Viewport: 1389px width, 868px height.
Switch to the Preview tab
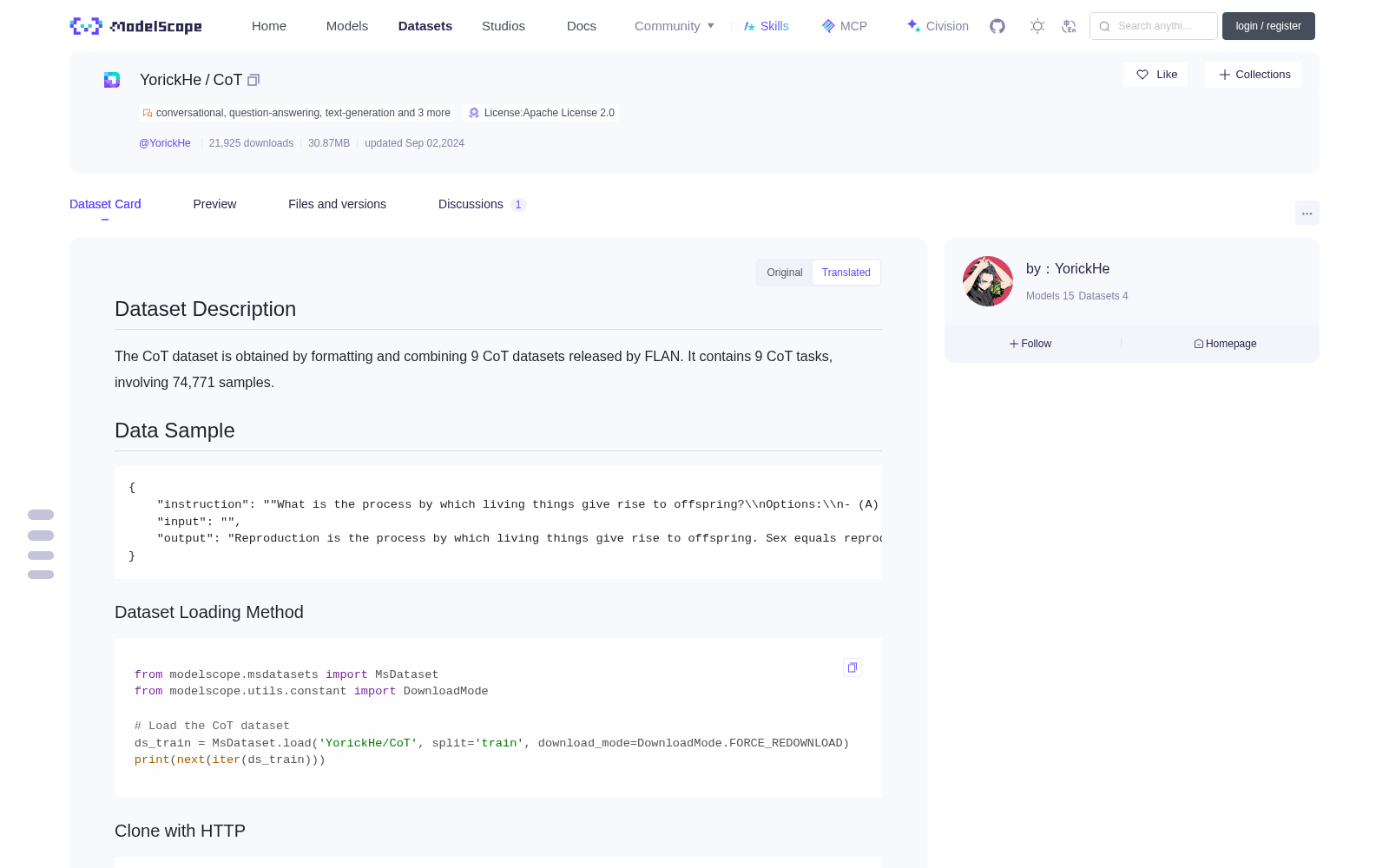coord(214,204)
